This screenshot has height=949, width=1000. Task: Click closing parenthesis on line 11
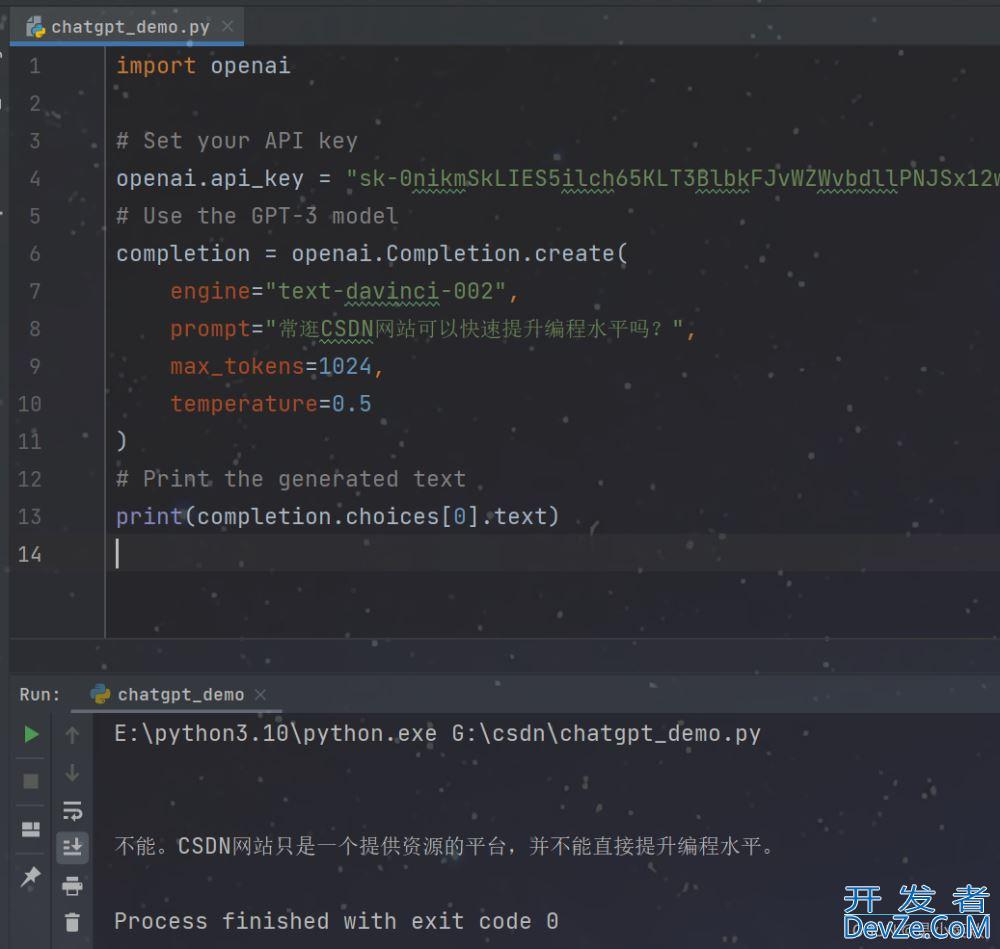point(121,441)
